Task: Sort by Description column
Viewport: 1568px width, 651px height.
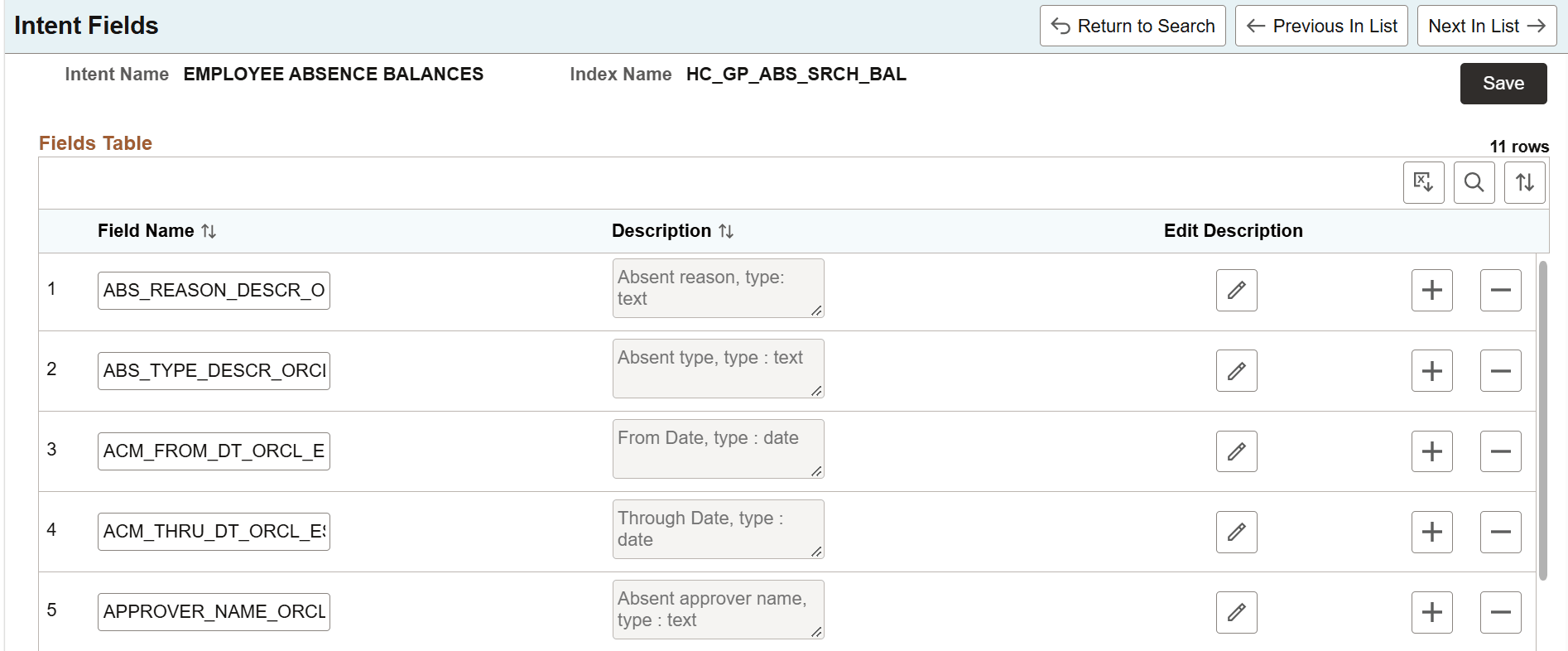Action: 672,231
